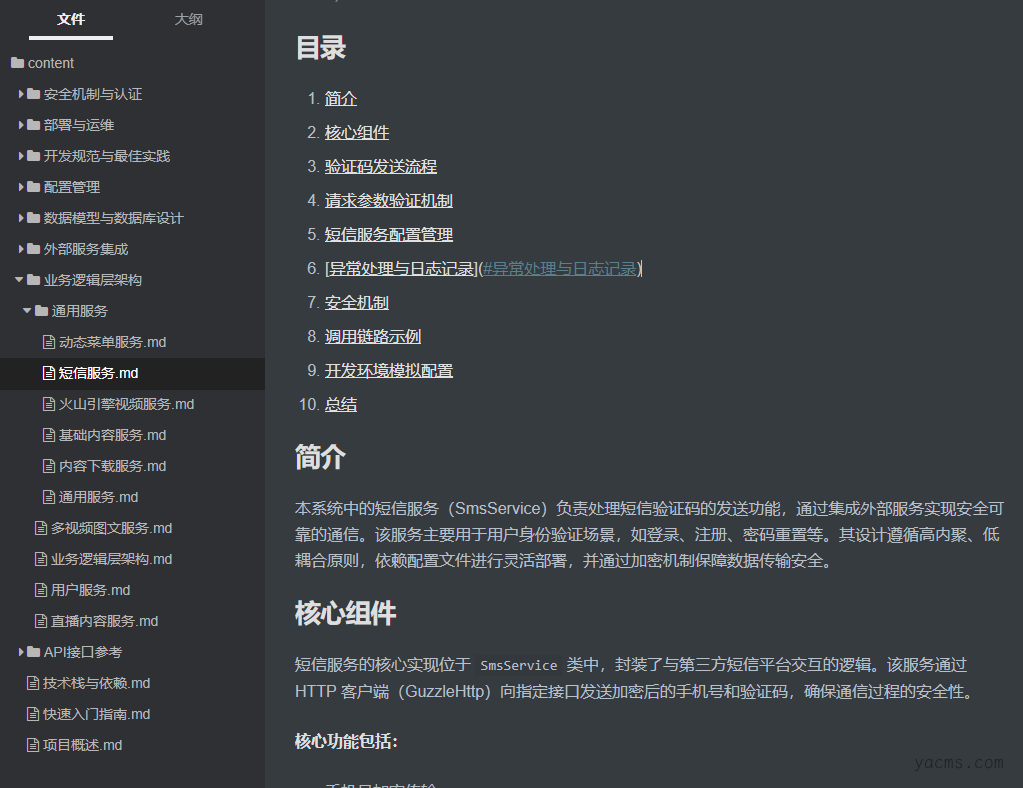Click the 总结 link in the 目录
This screenshot has height=788, width=1023.
pyautogui.click(x=338, y=404)
